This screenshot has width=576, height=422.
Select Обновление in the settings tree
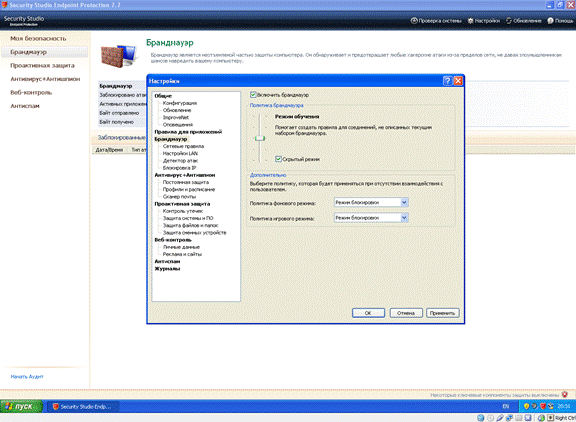(177, 110)
